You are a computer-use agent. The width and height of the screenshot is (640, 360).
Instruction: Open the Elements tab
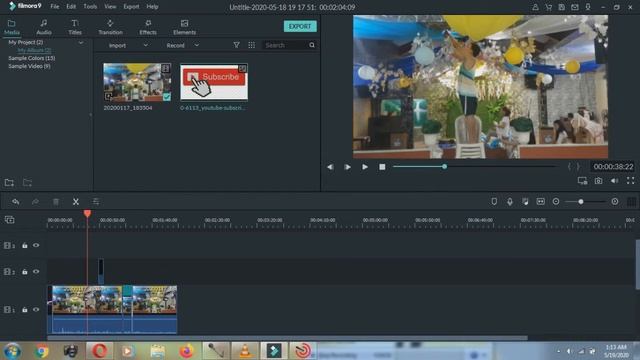tap(184, 27)
